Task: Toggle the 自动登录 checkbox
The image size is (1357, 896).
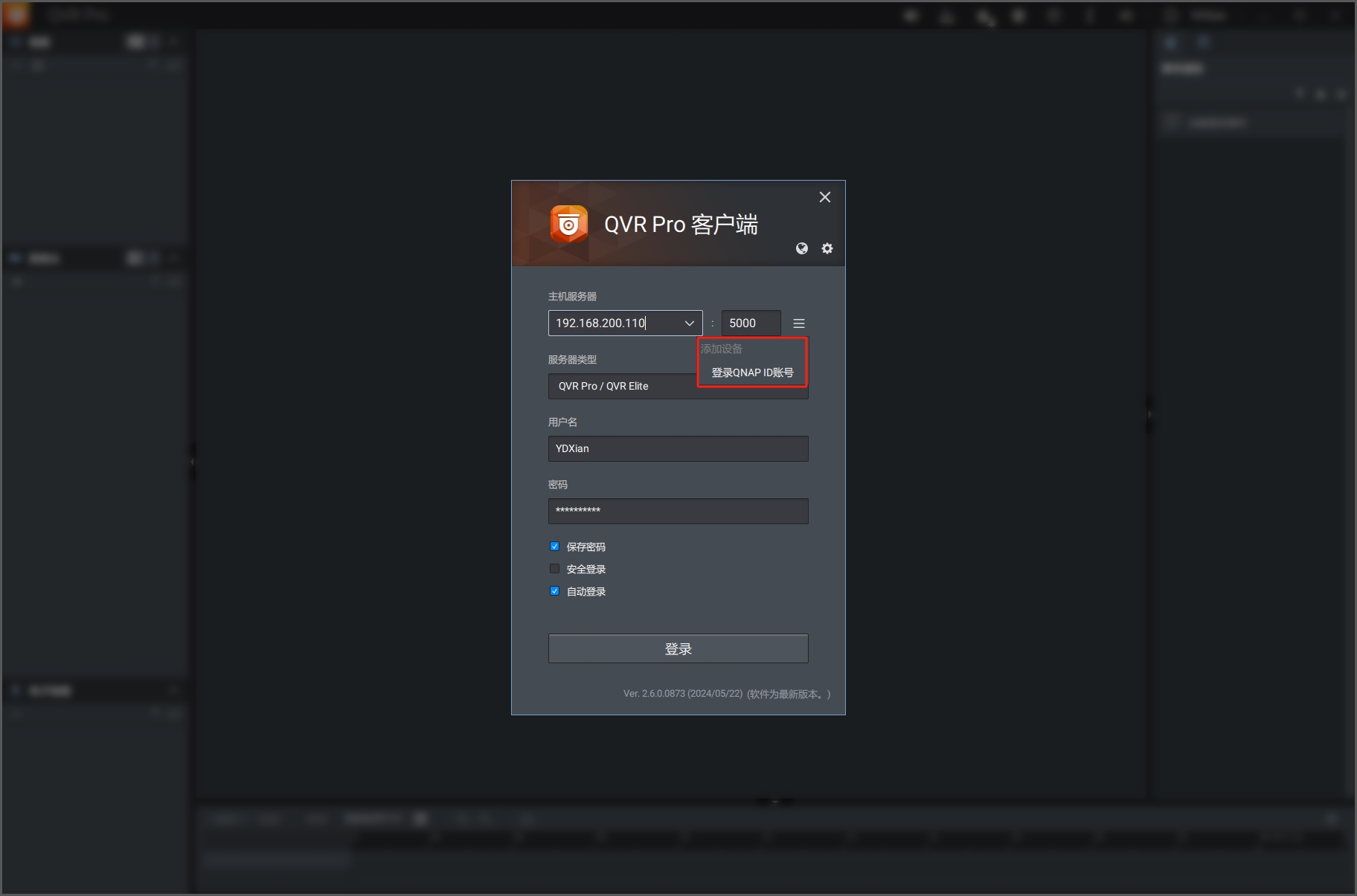Action: click(554, 591)
